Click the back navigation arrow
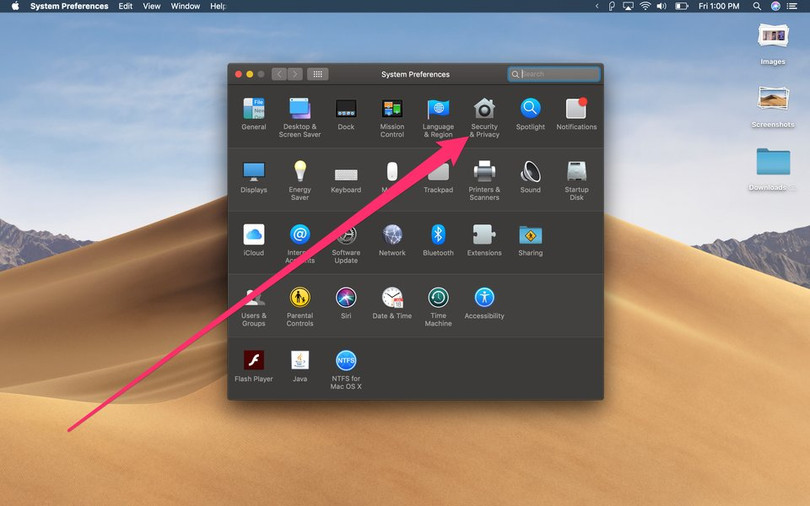Screen dimensions: 810x506 click(x=279, y=74)
